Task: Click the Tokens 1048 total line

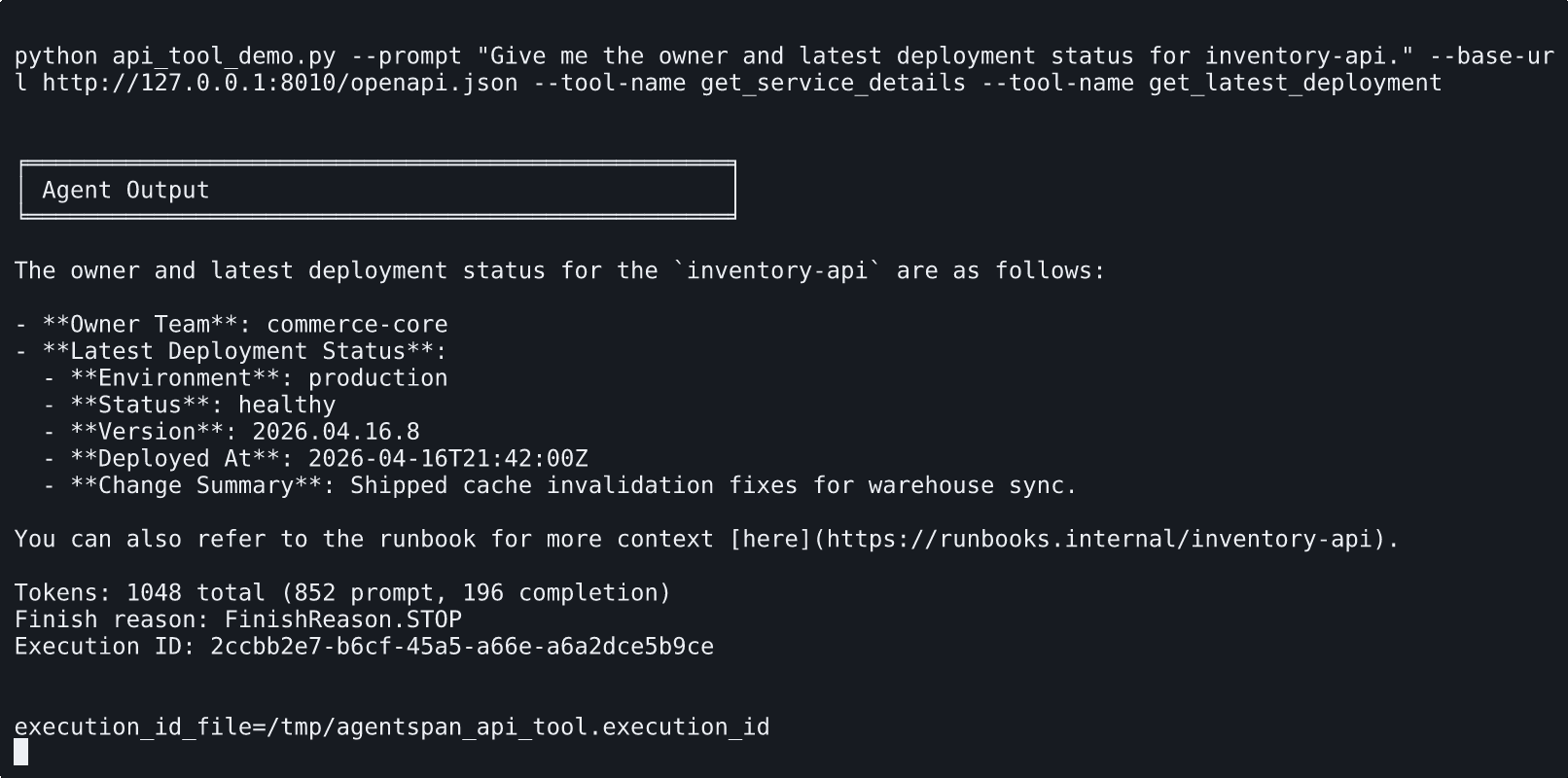Action: tap(342, 593)
